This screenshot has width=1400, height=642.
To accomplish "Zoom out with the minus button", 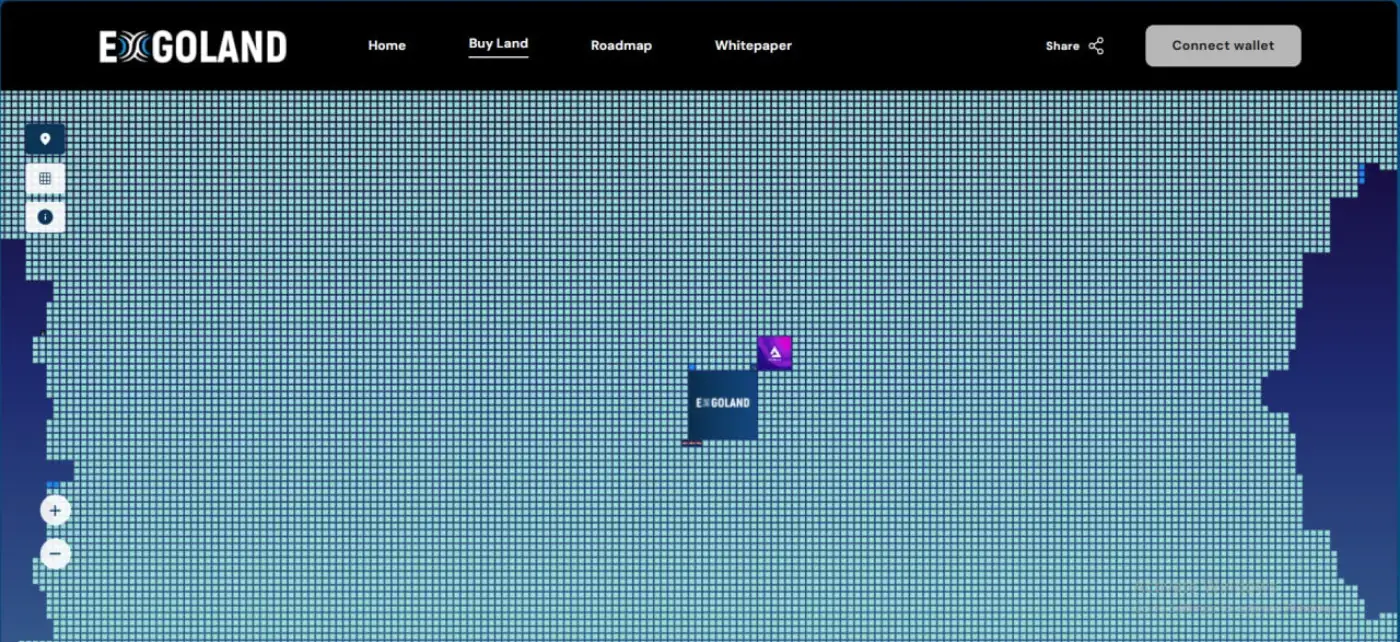I will [x=55, y=553].
